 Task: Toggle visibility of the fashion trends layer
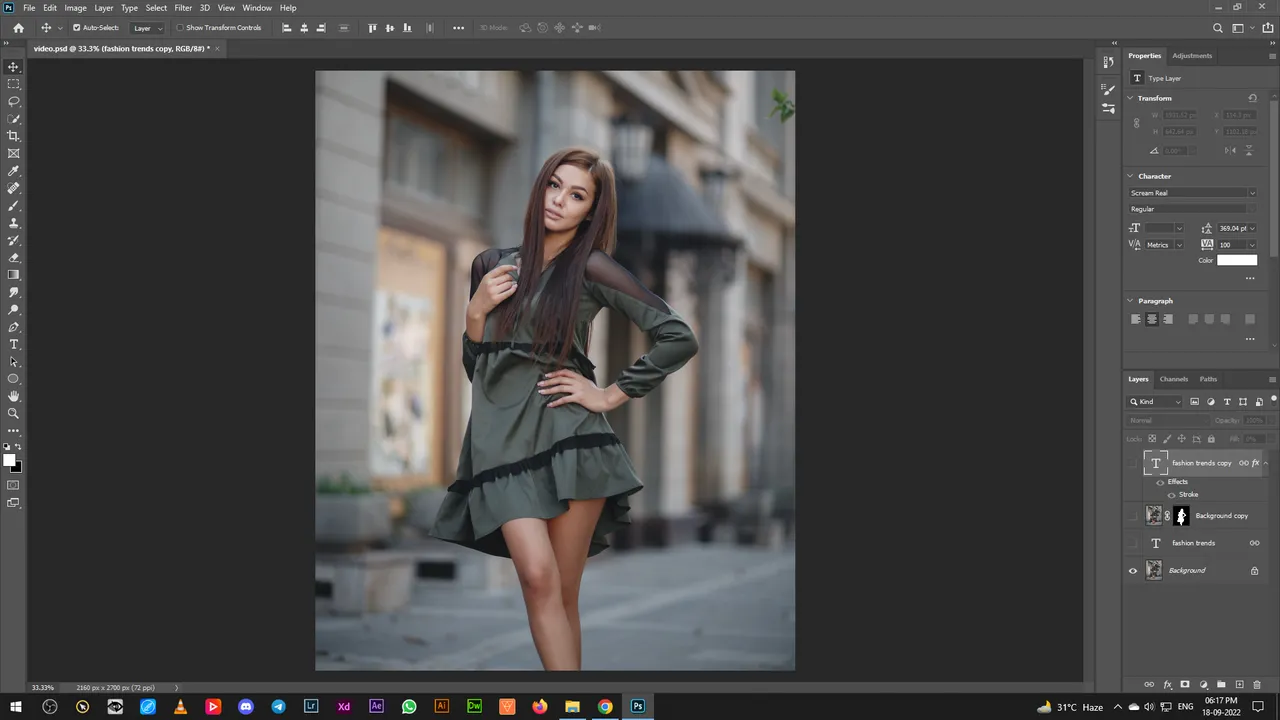pos(1133,543)
